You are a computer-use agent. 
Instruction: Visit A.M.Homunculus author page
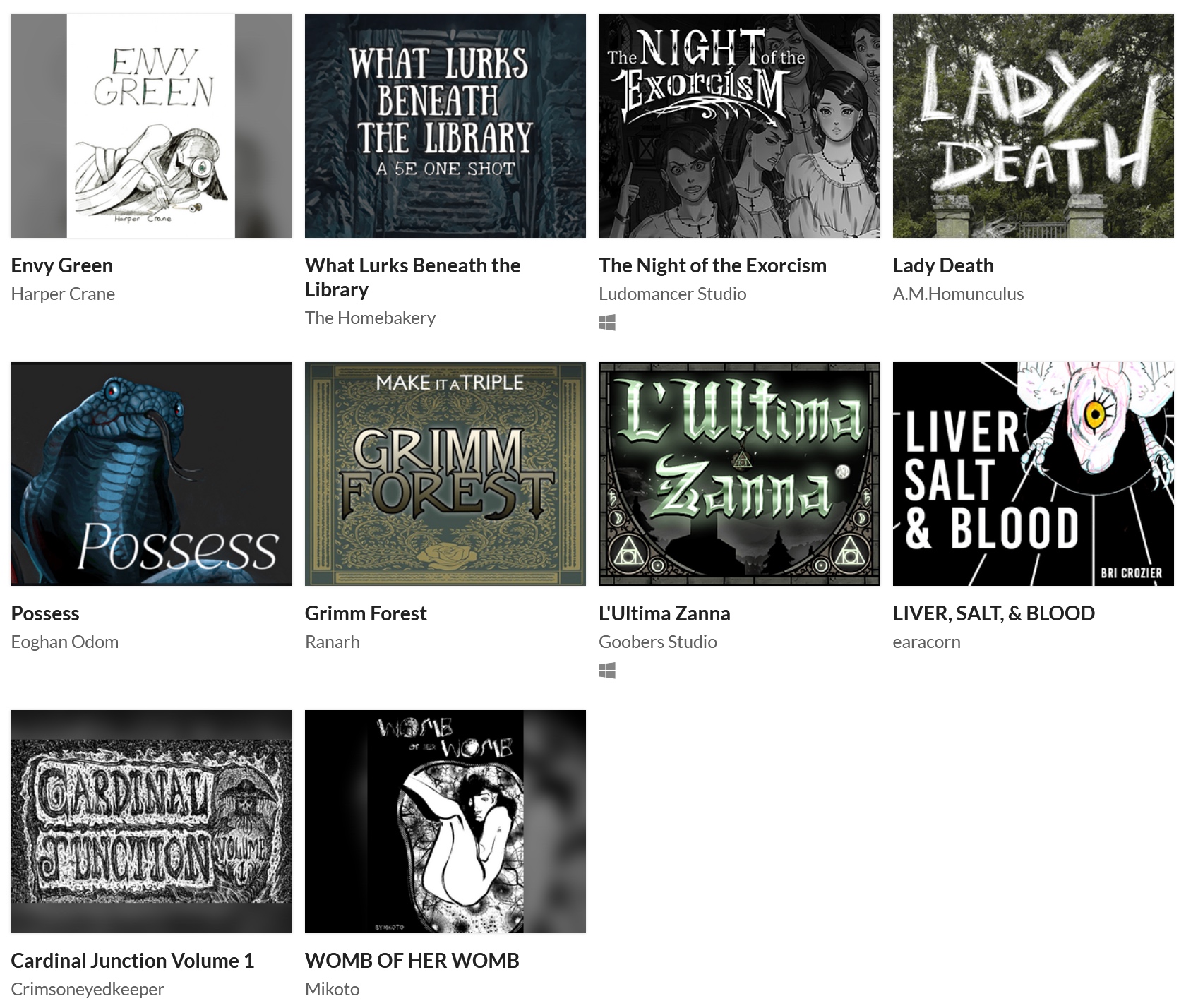(x=958, y=294)
